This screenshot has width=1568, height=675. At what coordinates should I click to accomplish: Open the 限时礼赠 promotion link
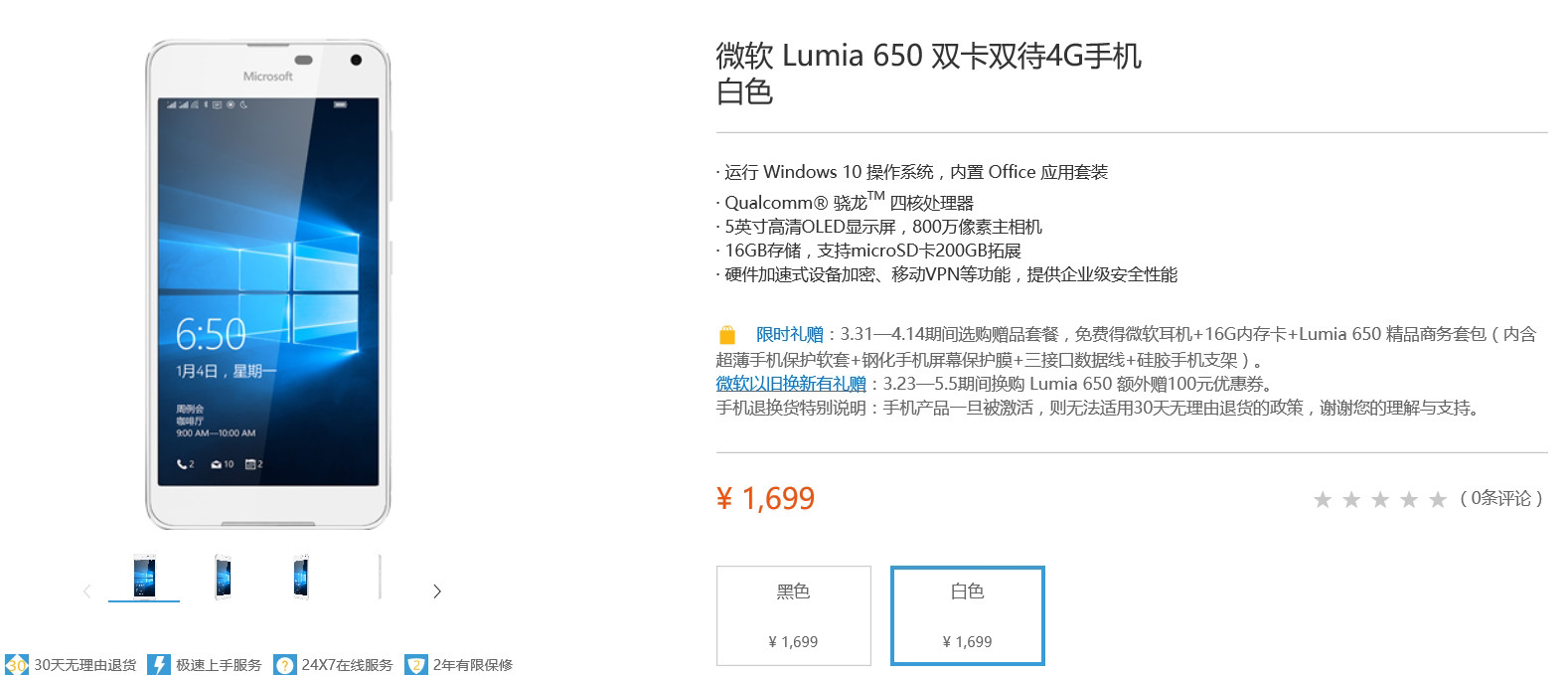(789, 334)
